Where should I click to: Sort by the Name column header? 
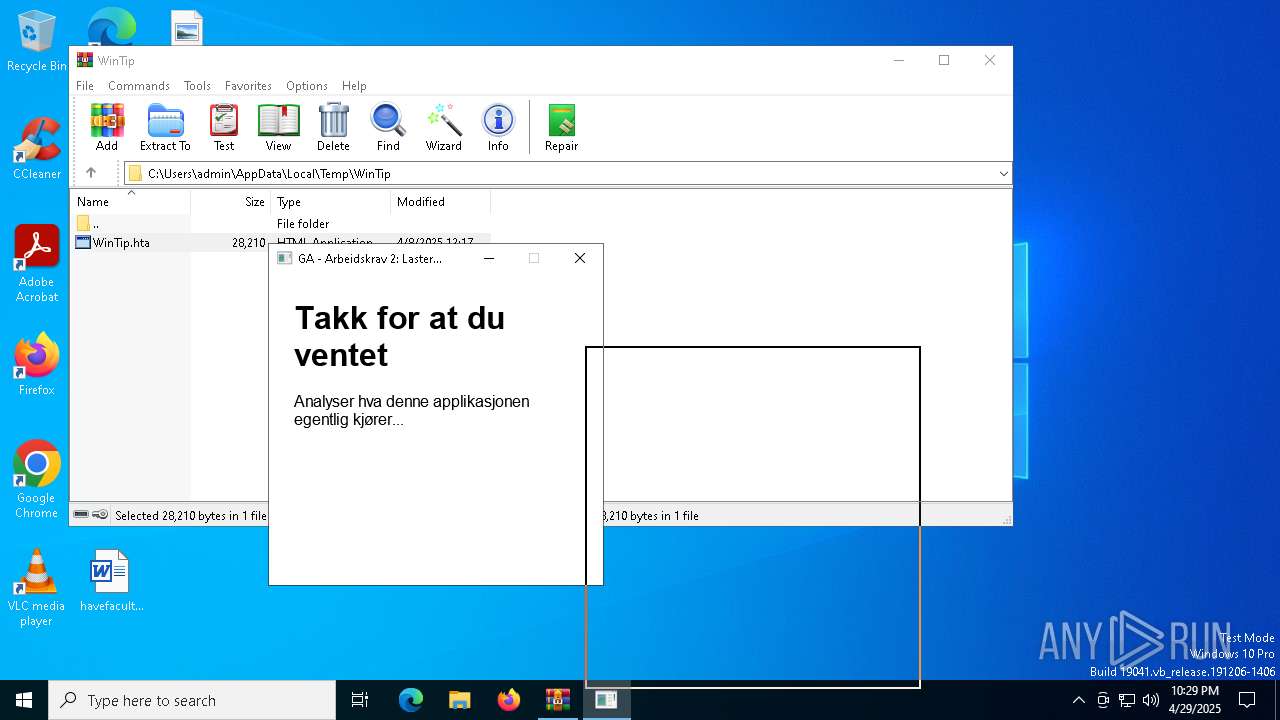tap(130, 202)
